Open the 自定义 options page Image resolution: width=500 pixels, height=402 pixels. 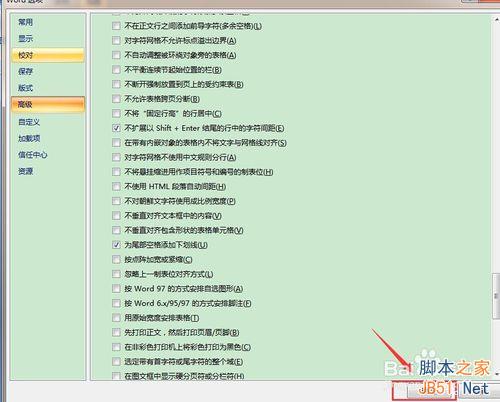48,122
